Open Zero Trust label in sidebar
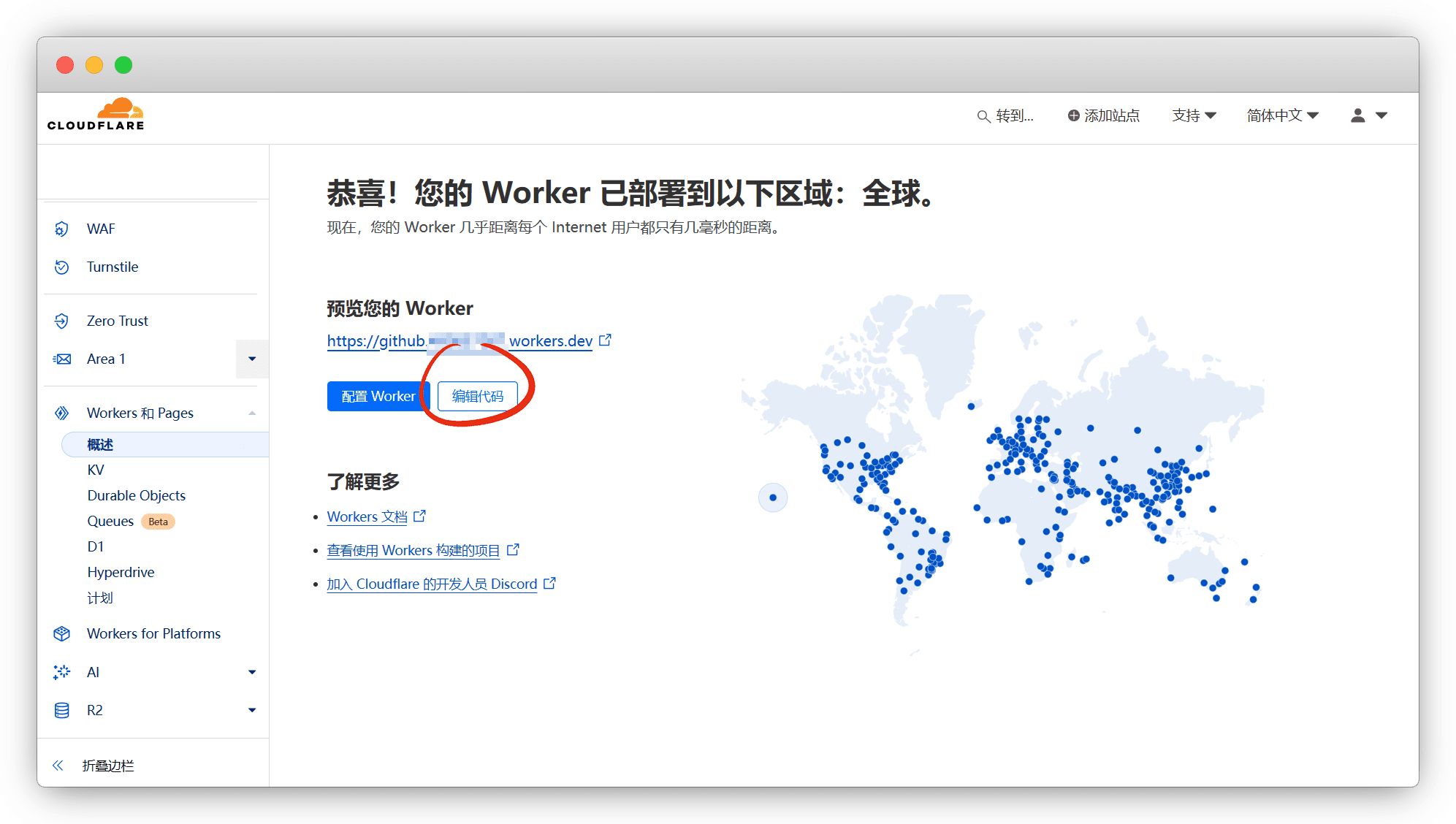This screenshot has width=1456, height=824. pos(118,321)
